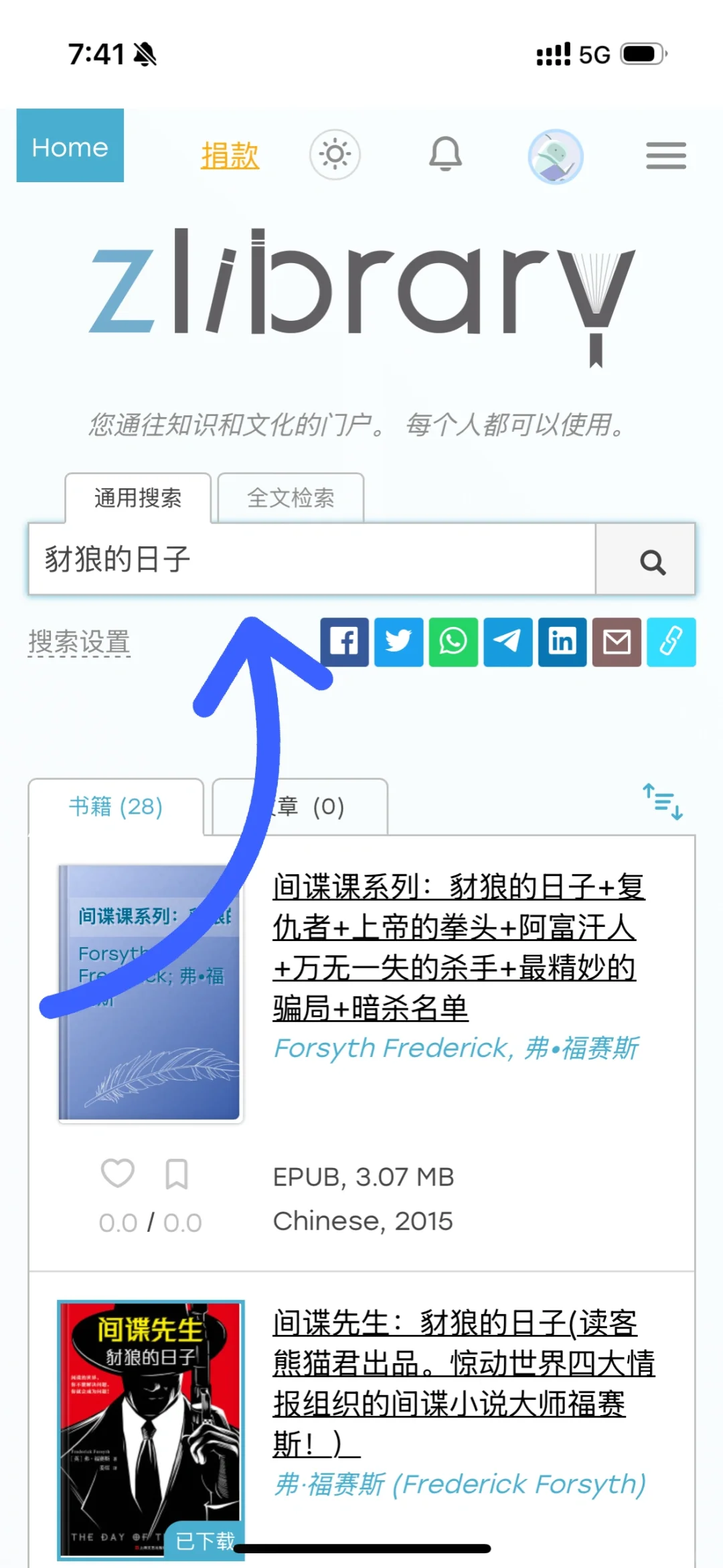This screenshot has height=1568, width=723.
Task: Share via Telegram
Action: click(508, 642)
